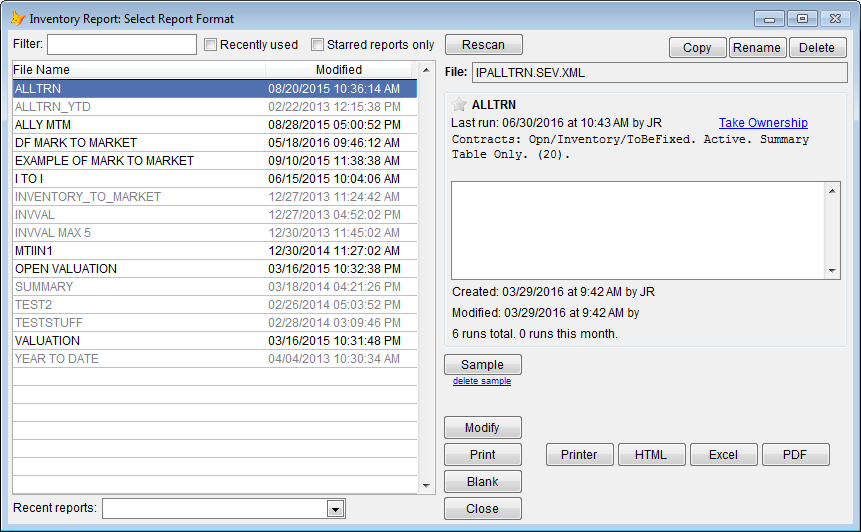Select the OPEN VALUATION report
The height and width of the screenshot is (532, 861).
[215, 268]
